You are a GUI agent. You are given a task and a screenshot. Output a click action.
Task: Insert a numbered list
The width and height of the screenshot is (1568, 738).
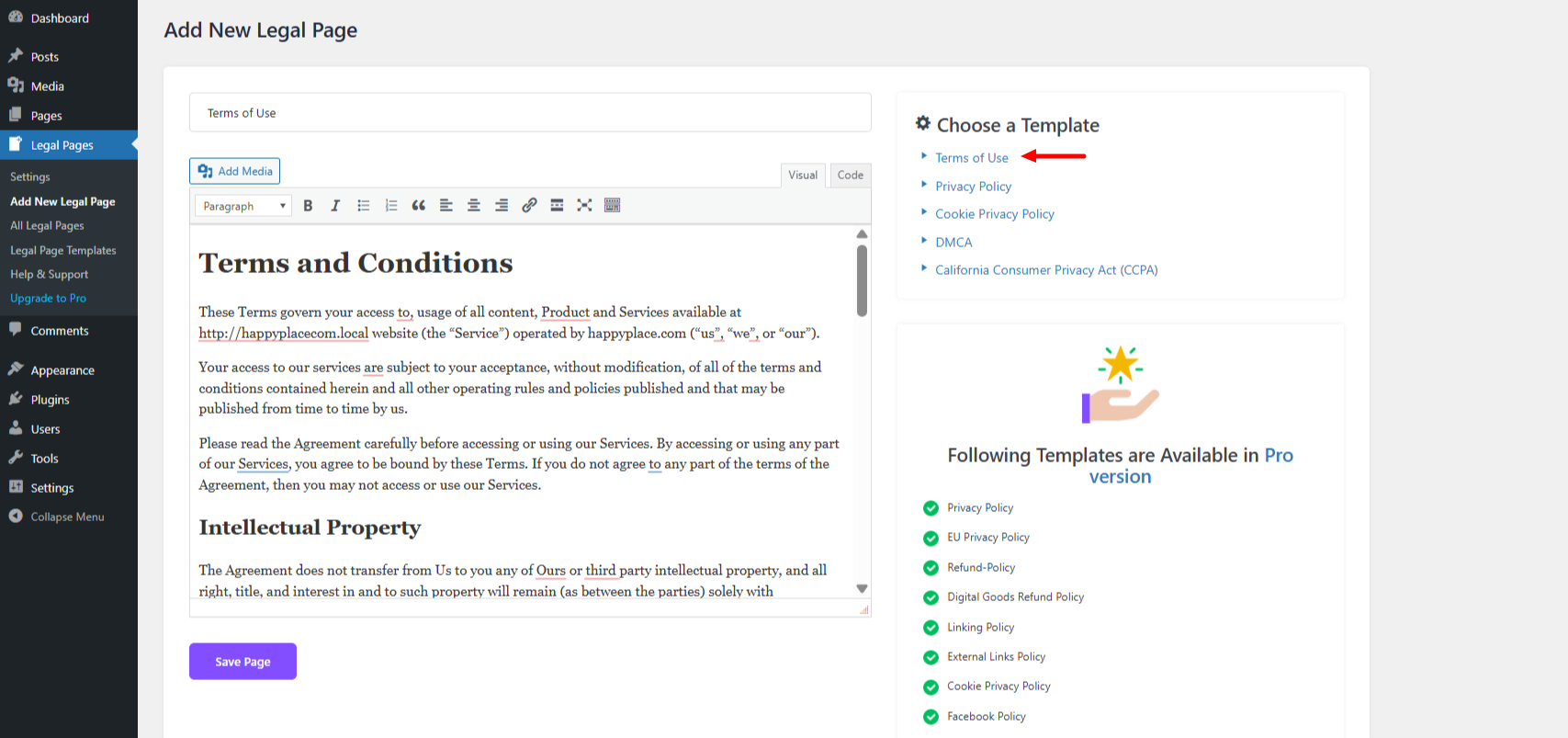[391, 206]
